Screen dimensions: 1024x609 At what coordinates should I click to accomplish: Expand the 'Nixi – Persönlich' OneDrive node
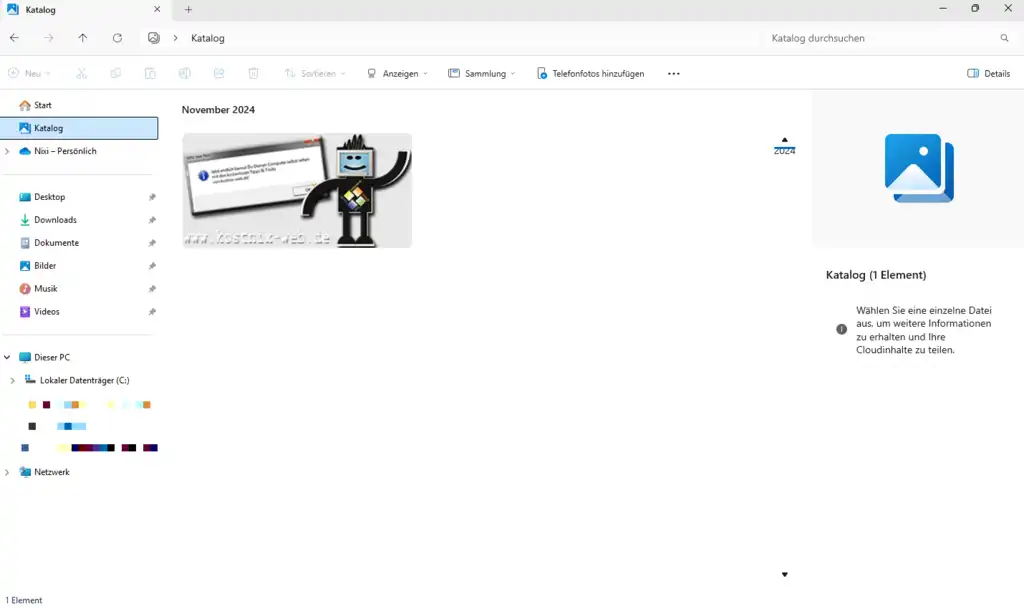coord(7,151)
